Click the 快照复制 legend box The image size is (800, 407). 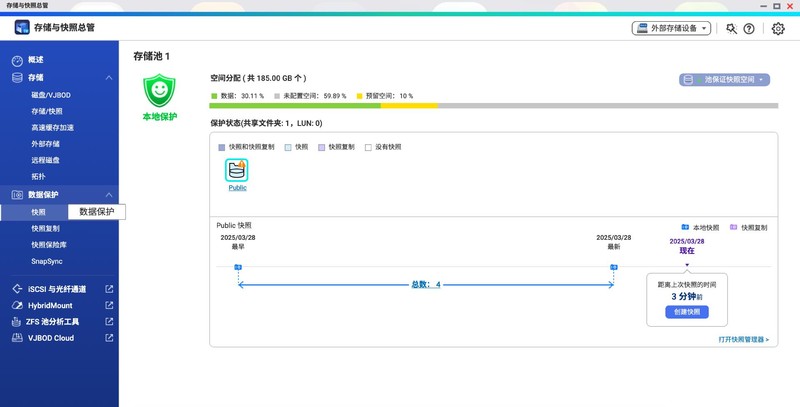[x=321, y=147]
